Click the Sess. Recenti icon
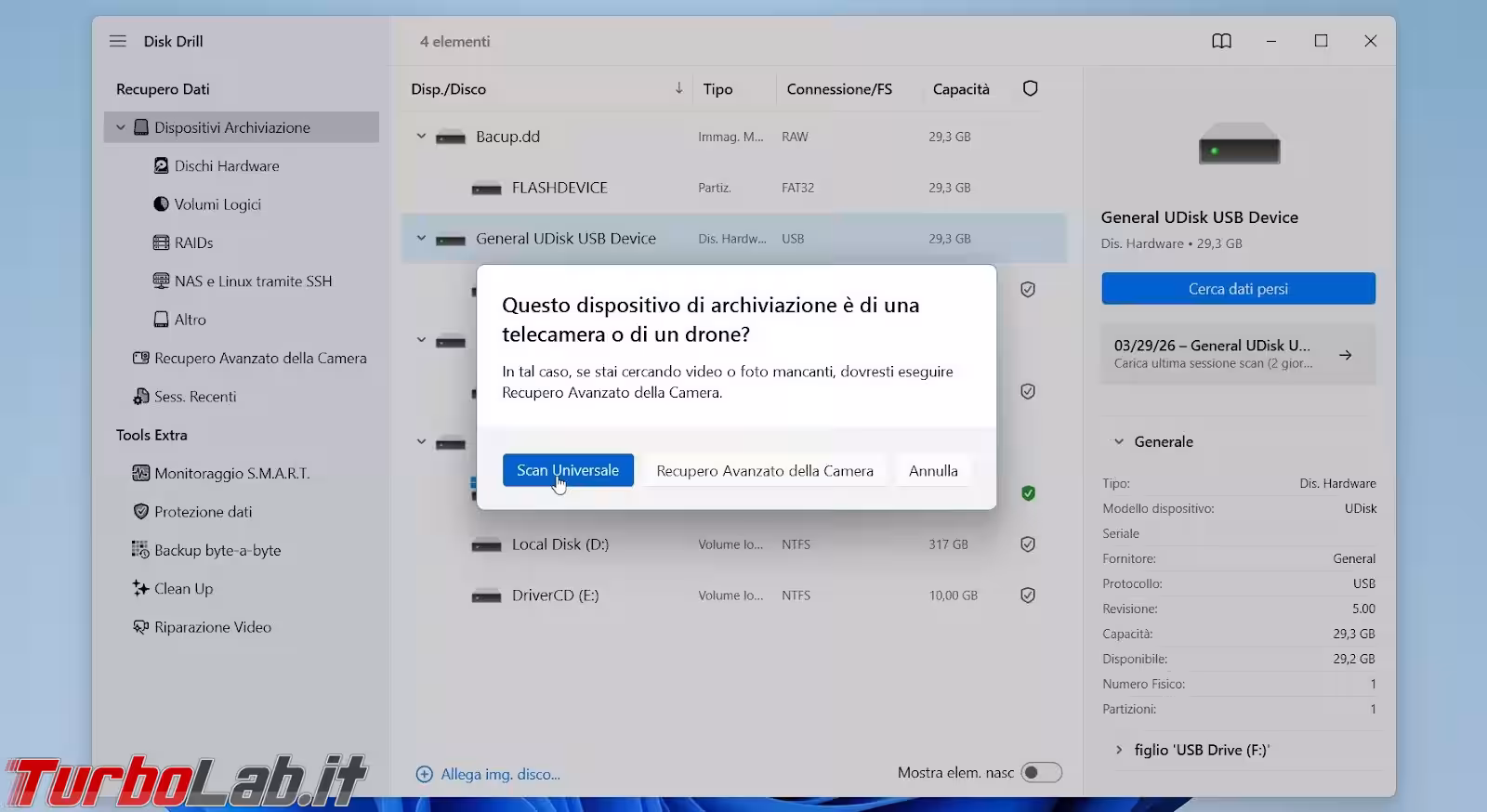1487x812 pixels. pos(141,397)
